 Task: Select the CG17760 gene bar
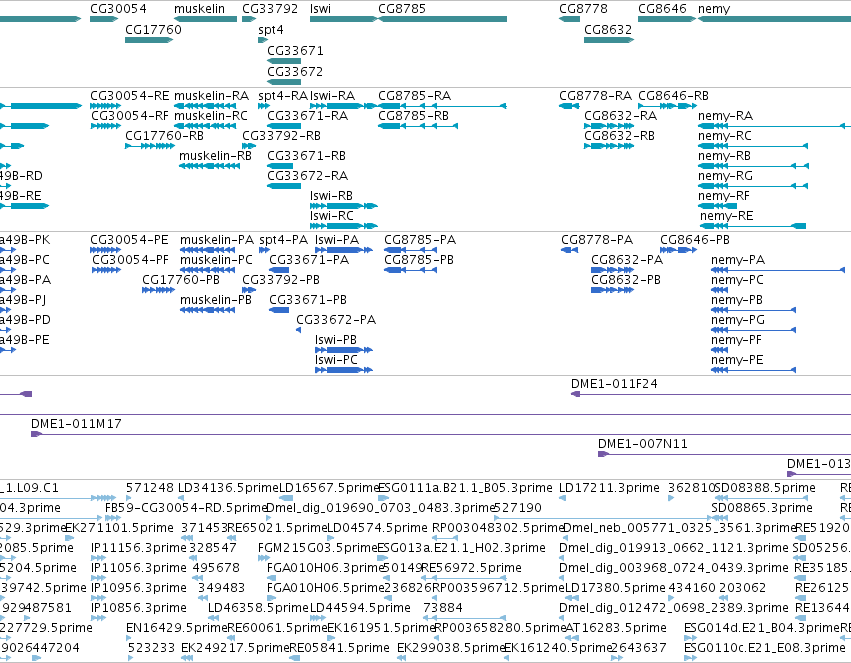click(149, 40)
